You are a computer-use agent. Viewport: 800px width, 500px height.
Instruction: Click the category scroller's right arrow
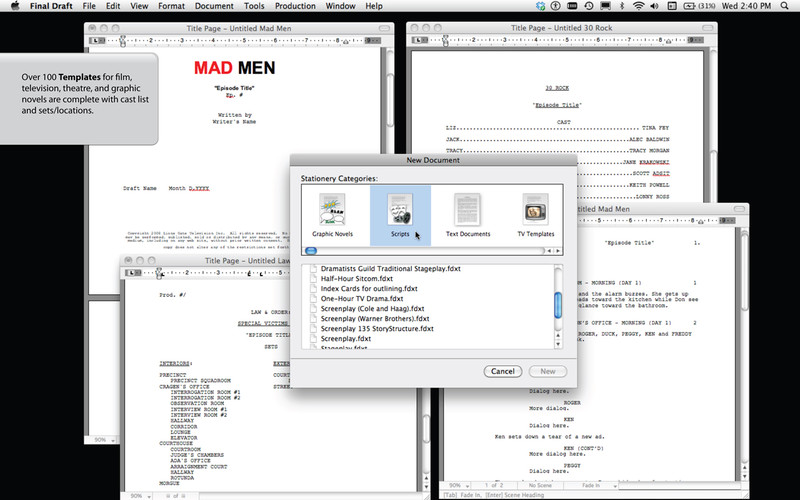(558, 251)
